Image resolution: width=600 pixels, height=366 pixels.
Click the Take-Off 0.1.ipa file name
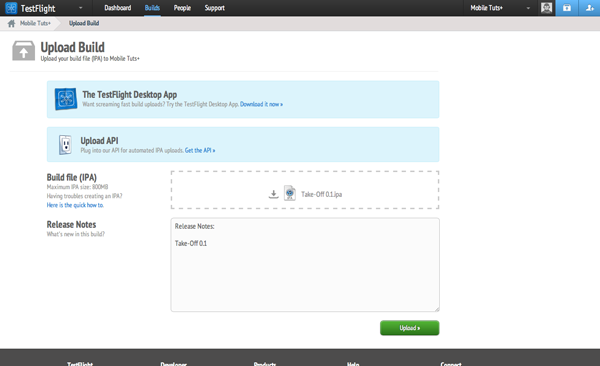click(x=321, y=194)
